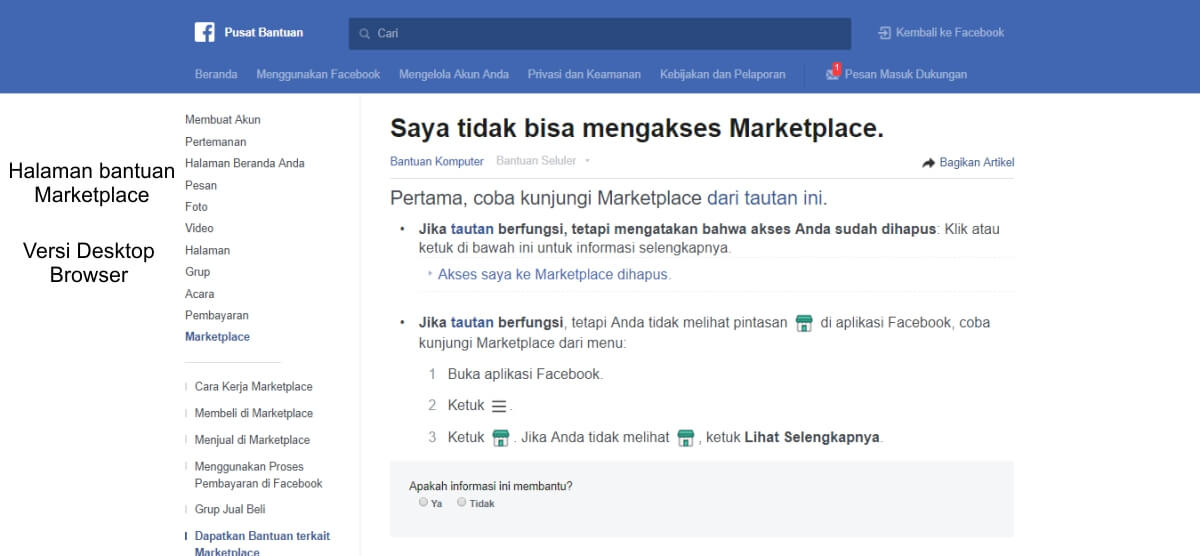The image size is (1200, 556).
Task: Click the Marketplace icon before 'ketuk Lihat Selengkapnya'
Action: 685,438
